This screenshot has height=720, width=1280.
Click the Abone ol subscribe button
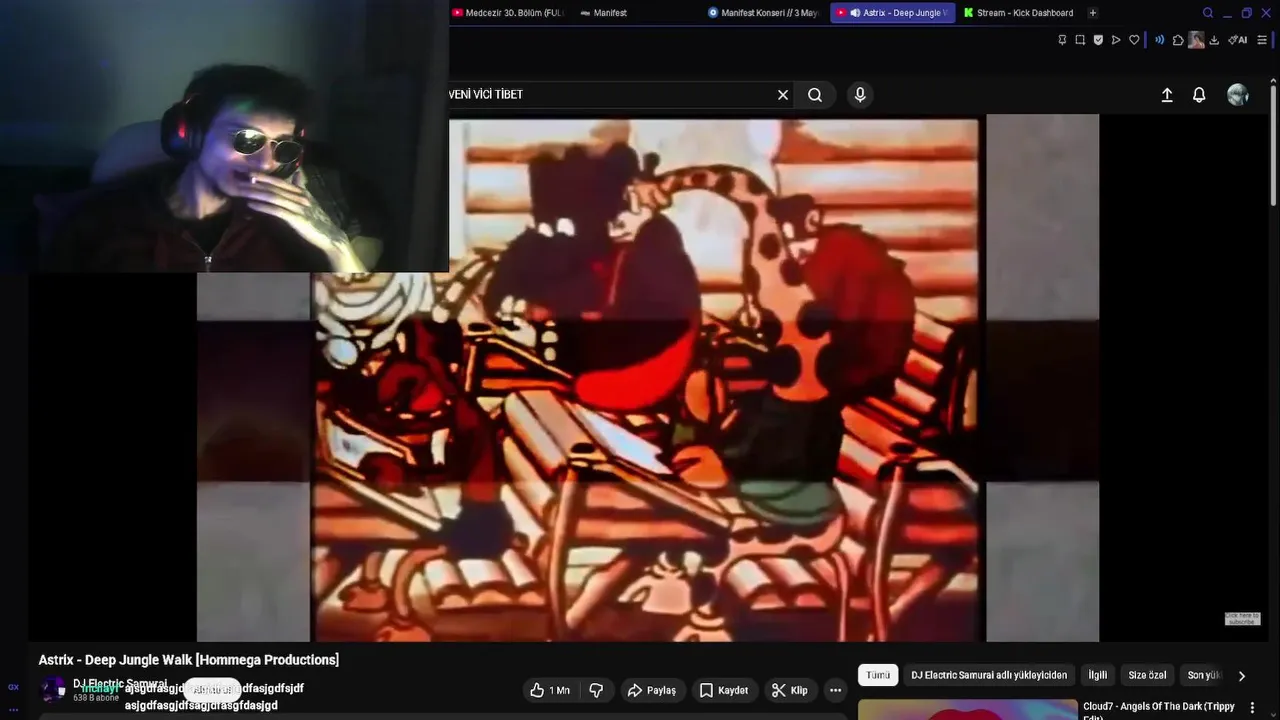[x=213, y=690]
